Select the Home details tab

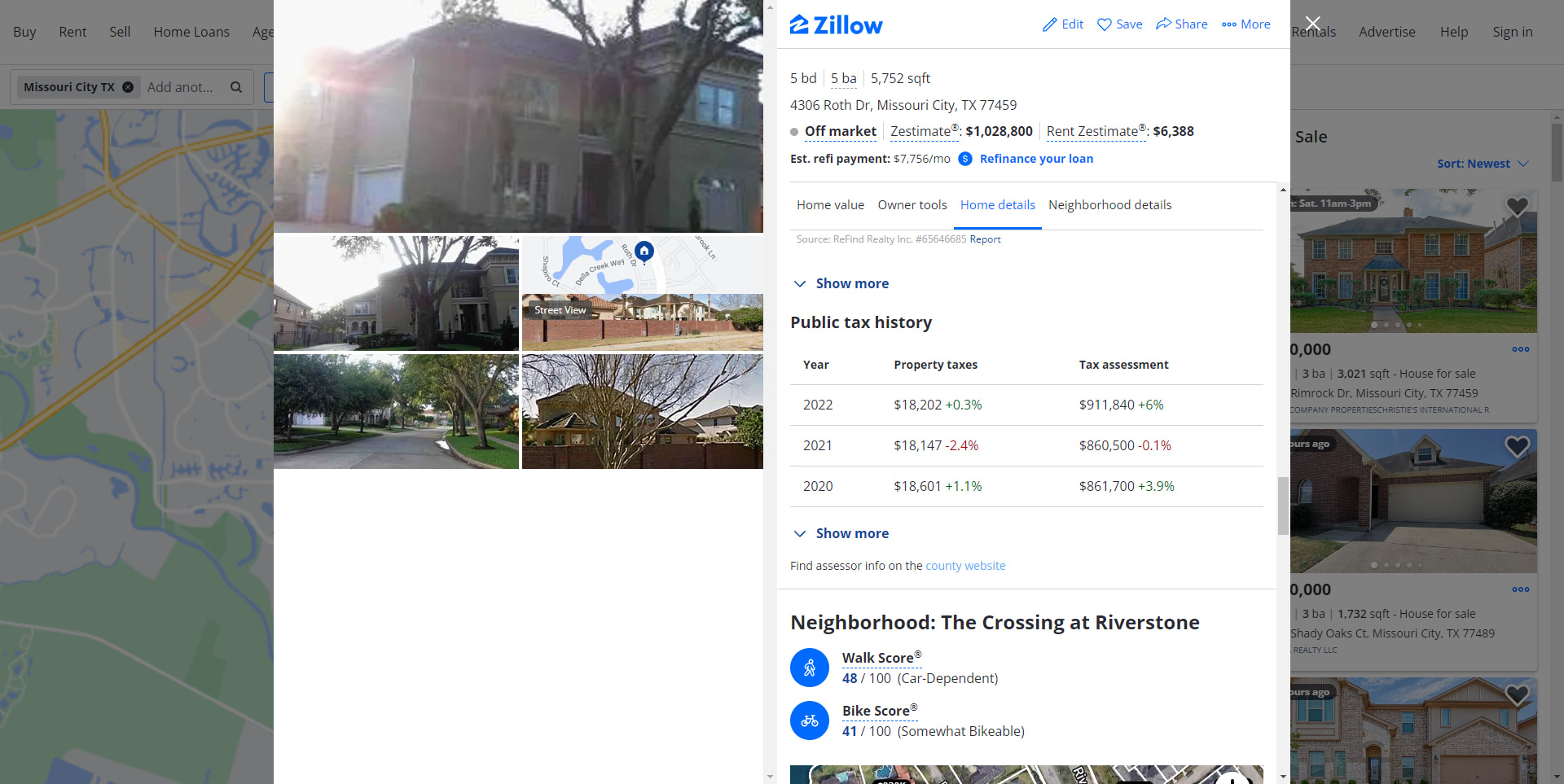pyautogui.click(x=998, y=205)
